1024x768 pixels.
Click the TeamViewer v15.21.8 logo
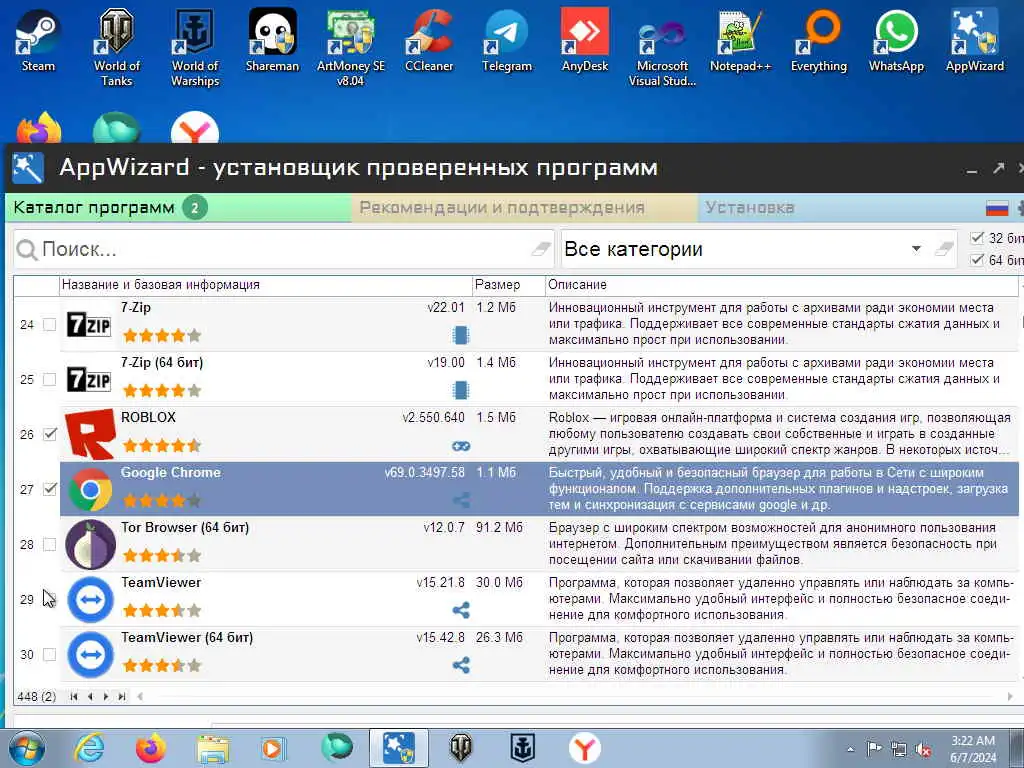pyautogui.click(x=90, y=599)
